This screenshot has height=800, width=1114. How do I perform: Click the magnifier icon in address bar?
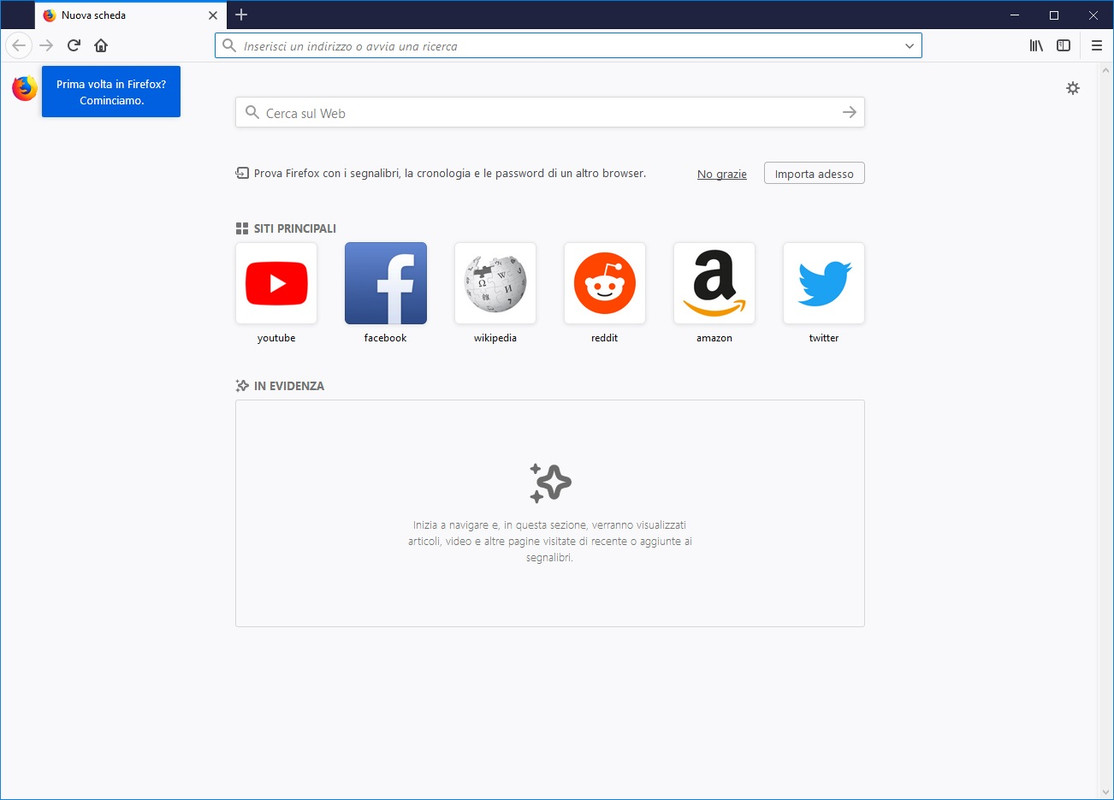coord(229,45)
